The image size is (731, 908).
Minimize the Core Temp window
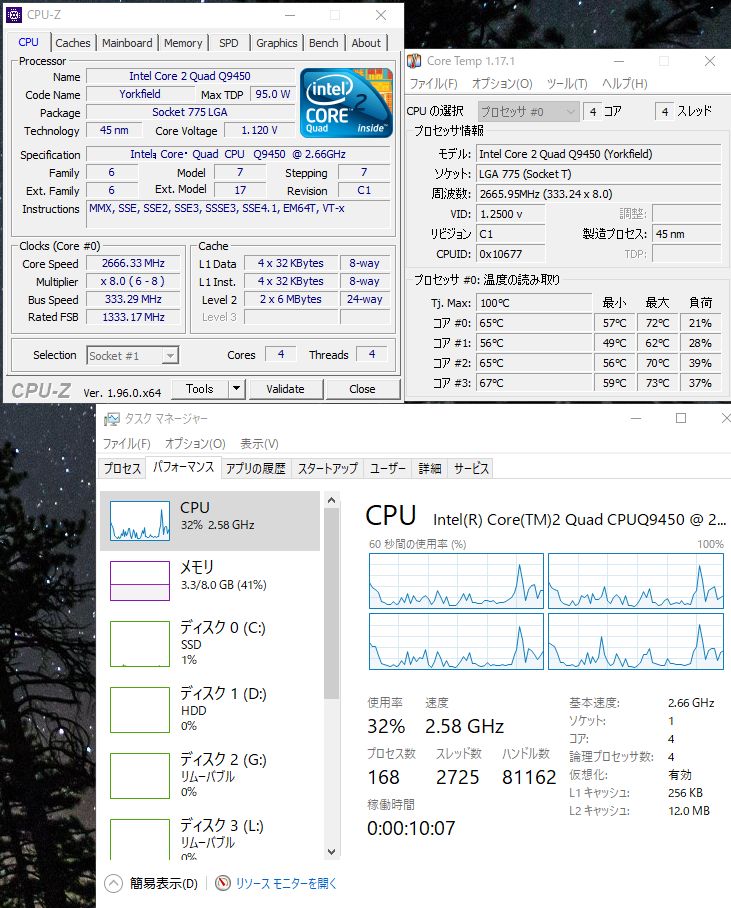click(619, 61)
